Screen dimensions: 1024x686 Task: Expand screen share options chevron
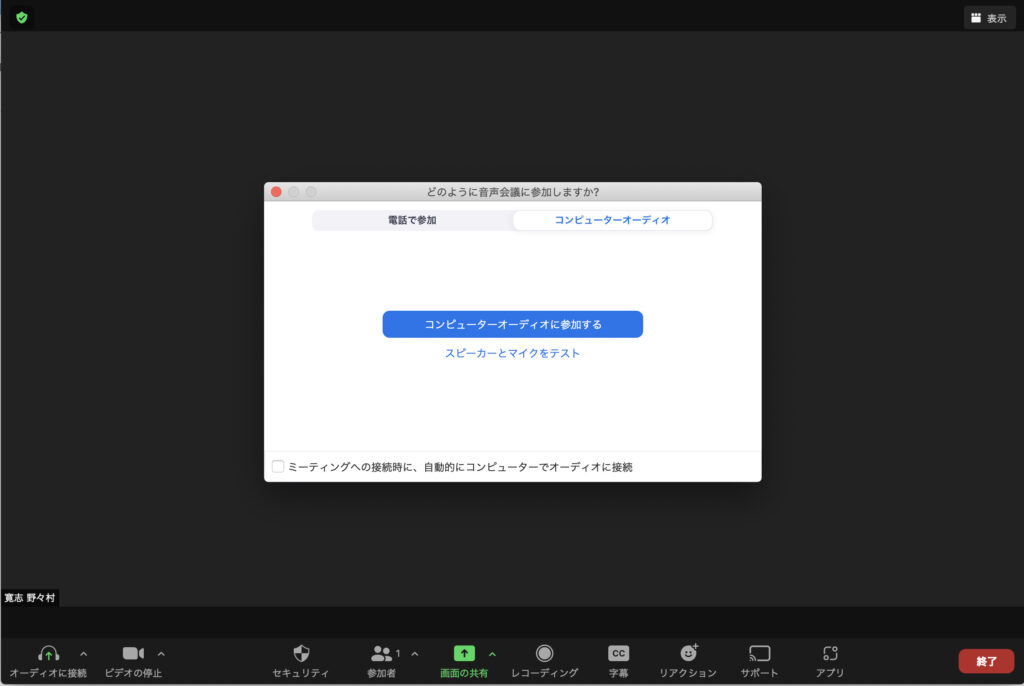(492, 653)
